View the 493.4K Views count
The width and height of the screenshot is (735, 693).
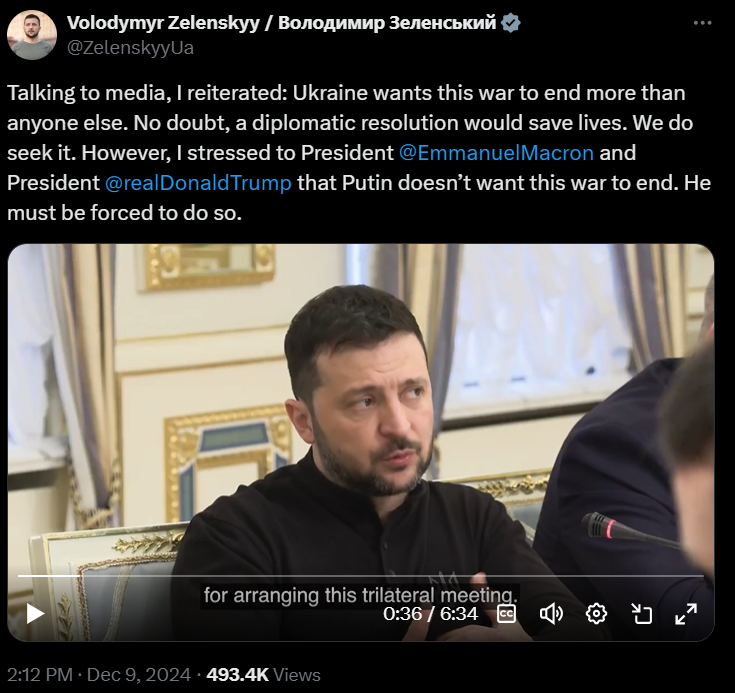tap(263, 675)
